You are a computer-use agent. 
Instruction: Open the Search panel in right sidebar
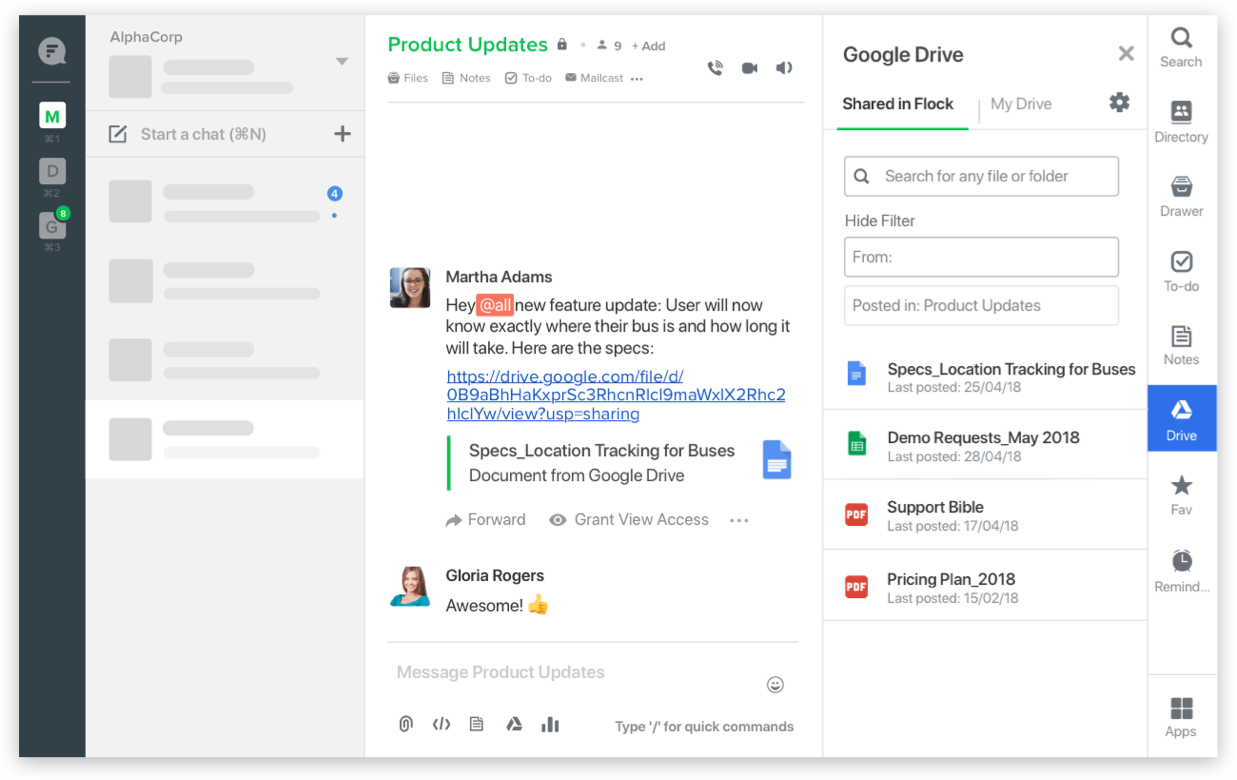point(1181,47)
